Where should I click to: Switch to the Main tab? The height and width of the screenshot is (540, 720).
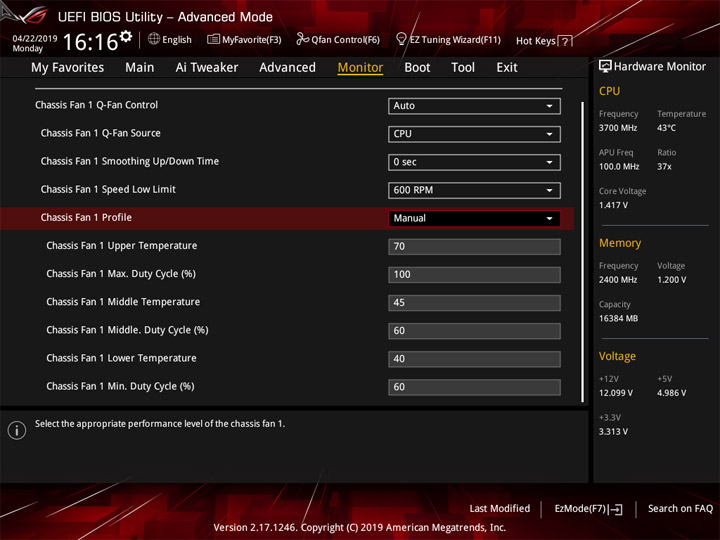[140, 68]
